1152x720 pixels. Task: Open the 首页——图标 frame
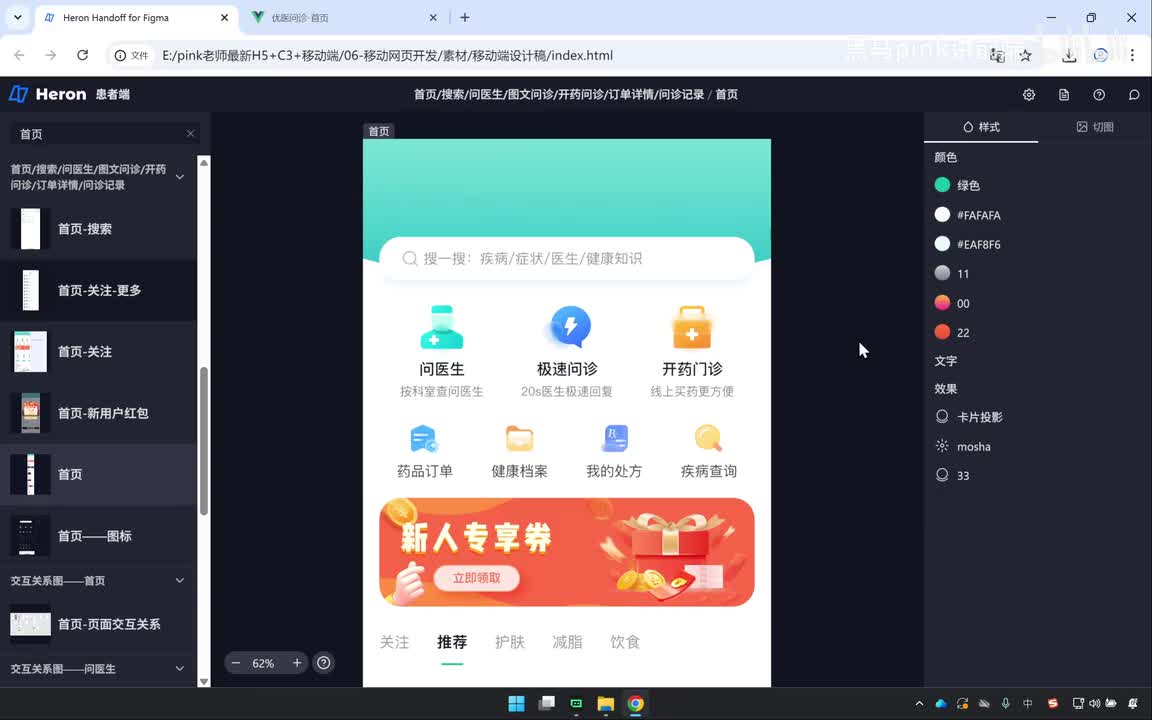[x=98, y=536]
